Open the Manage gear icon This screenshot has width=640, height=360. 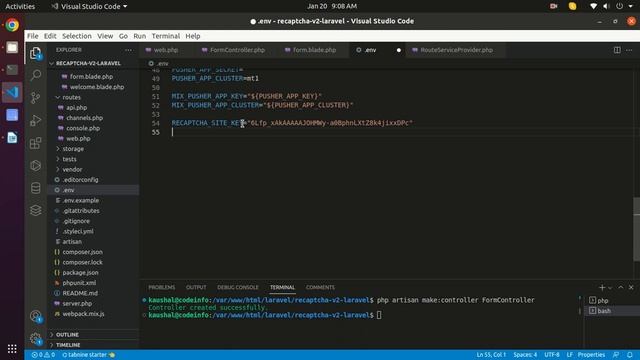pyautogui.click(x=36, y=339)
